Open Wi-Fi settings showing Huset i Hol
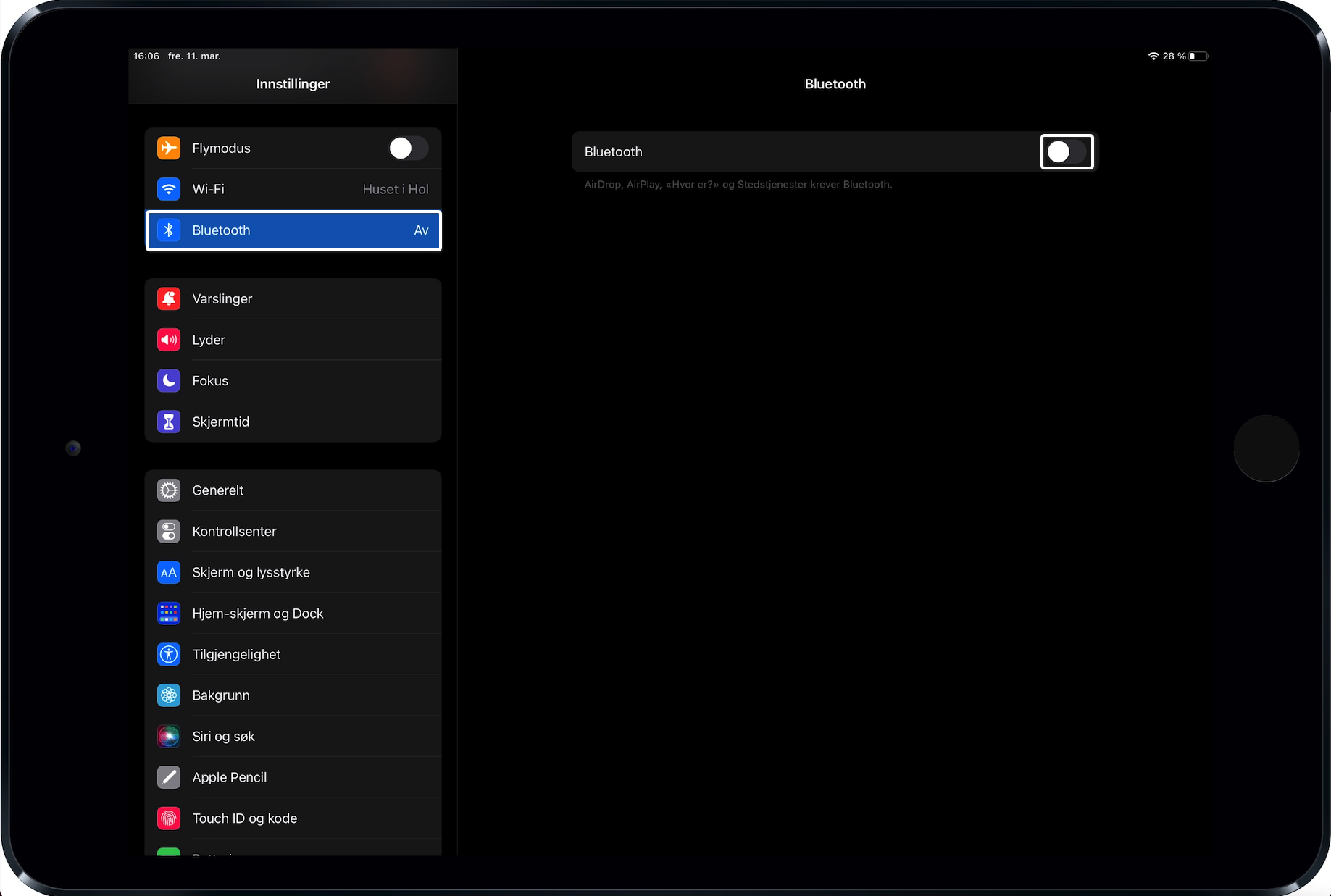Screen dimensions: 1331x896 [293, 189]
